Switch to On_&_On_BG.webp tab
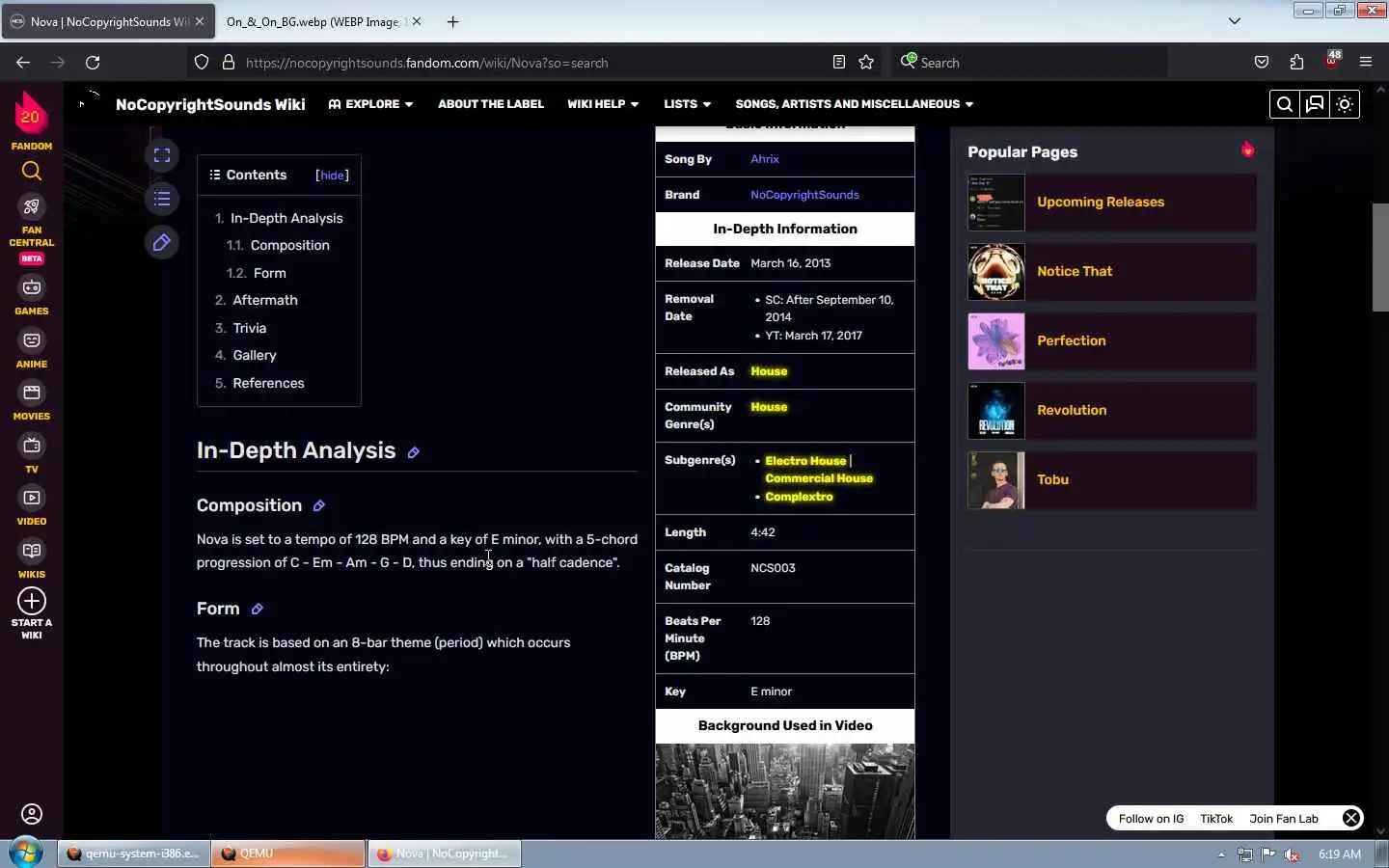 coord(313,21)
